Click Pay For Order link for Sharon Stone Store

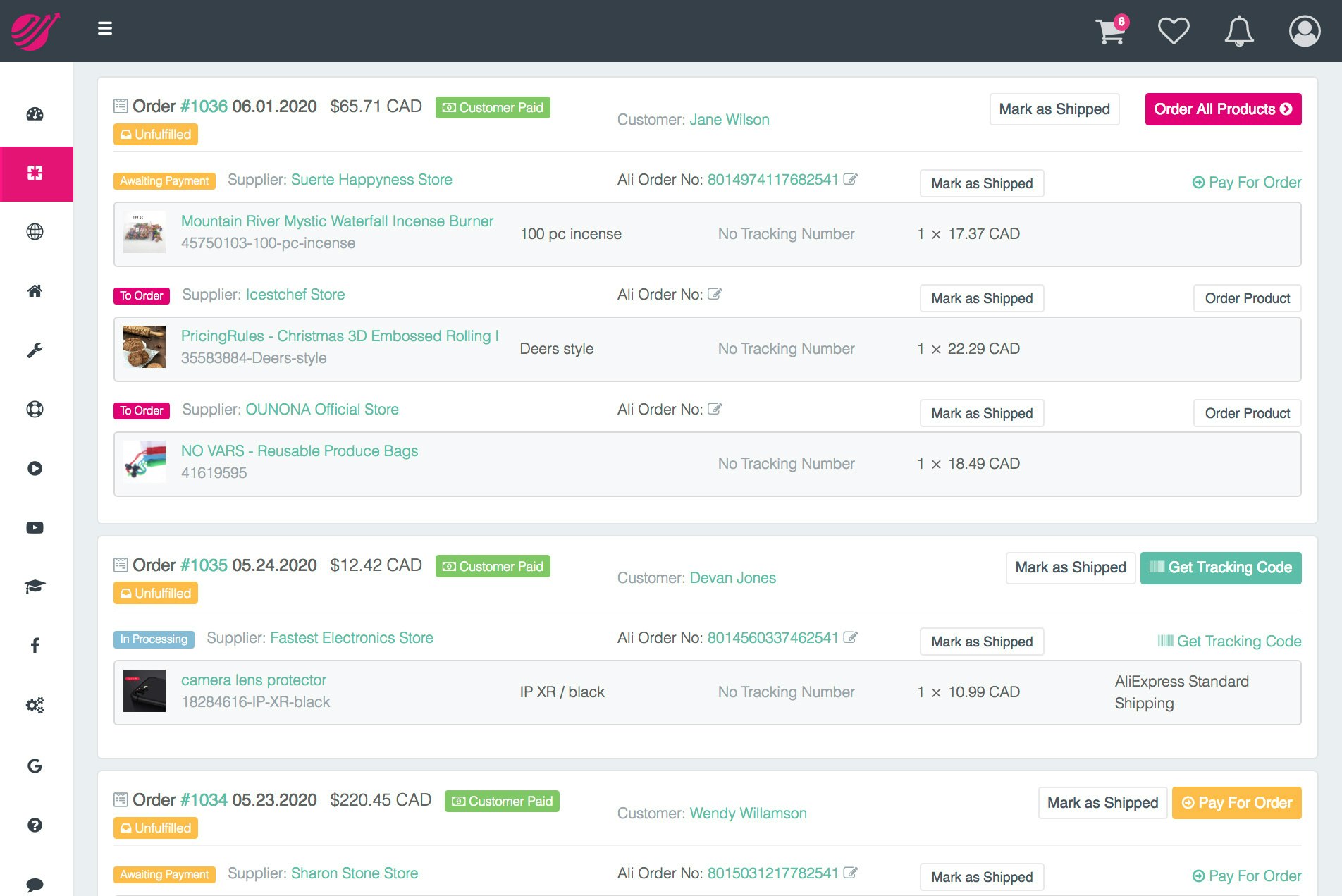(1247, 876)
